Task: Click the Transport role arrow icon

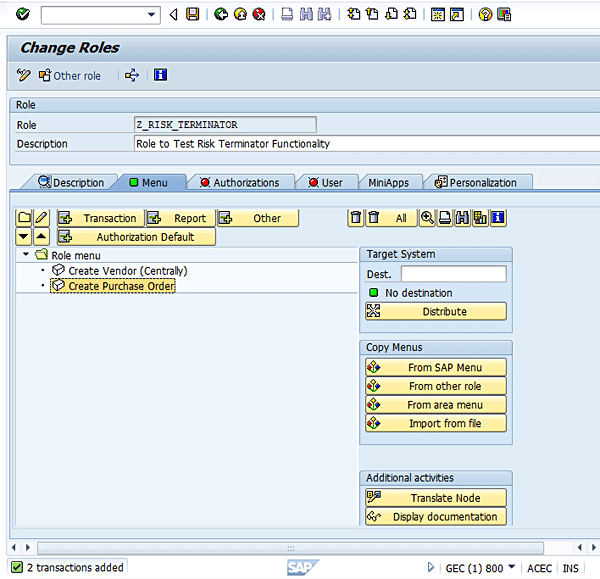Action: click(132, 75)
